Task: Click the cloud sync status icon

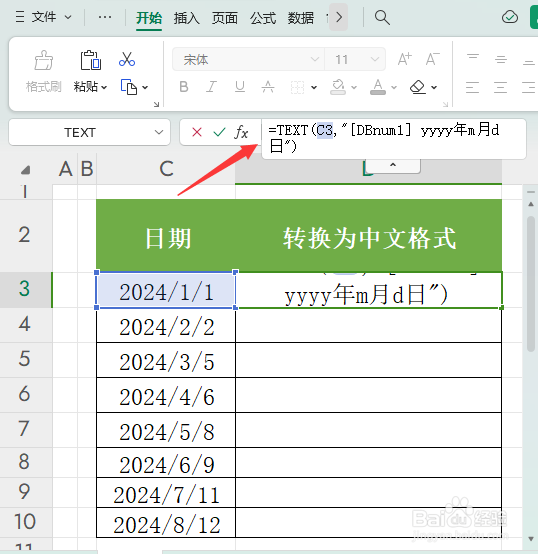Action: point(510,17)
